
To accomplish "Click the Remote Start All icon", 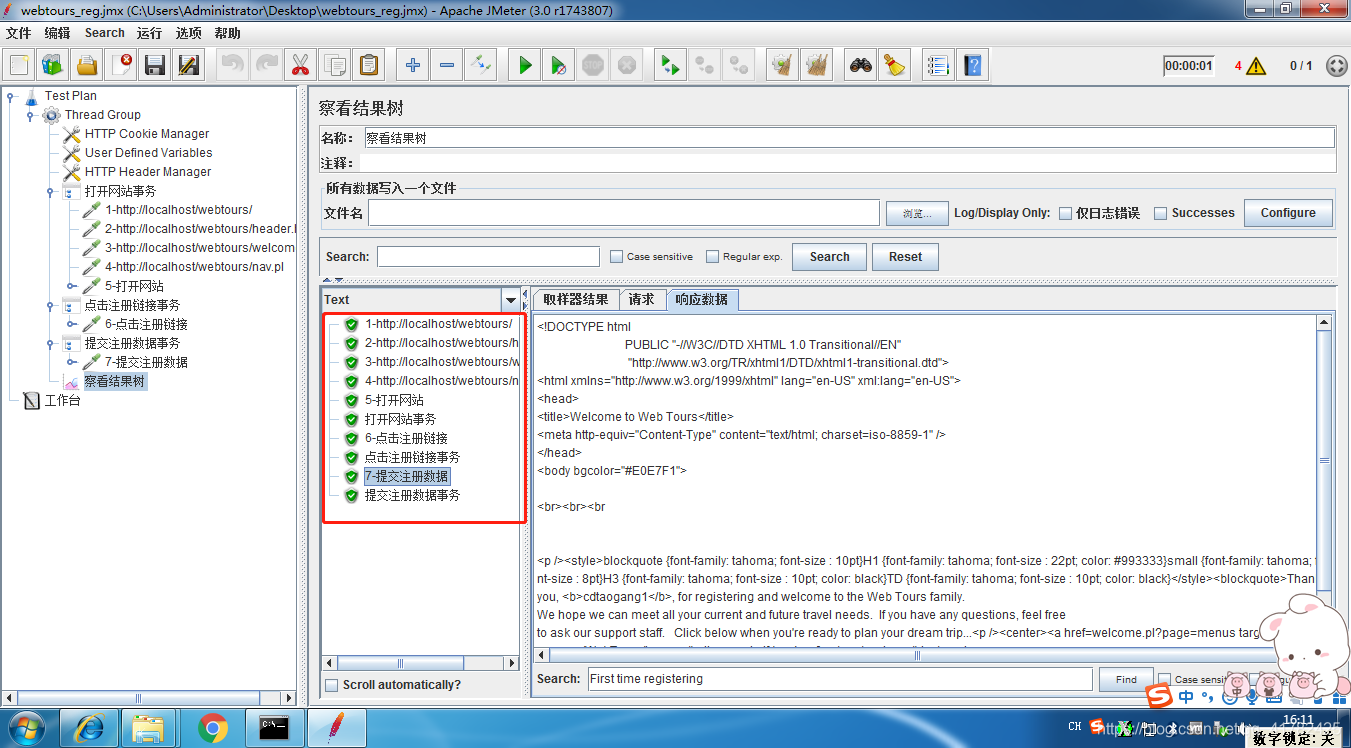I will click(x=671, y=66).
